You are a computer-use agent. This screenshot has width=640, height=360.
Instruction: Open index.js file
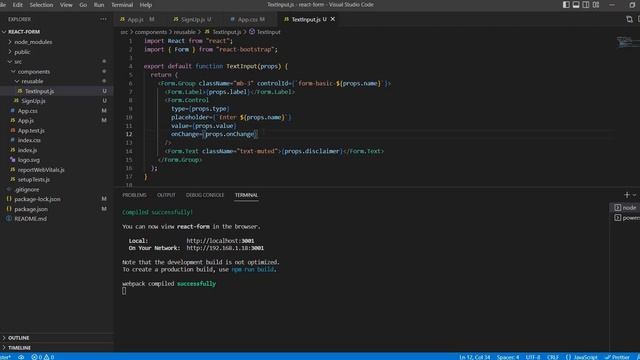(x=57, y=150)
